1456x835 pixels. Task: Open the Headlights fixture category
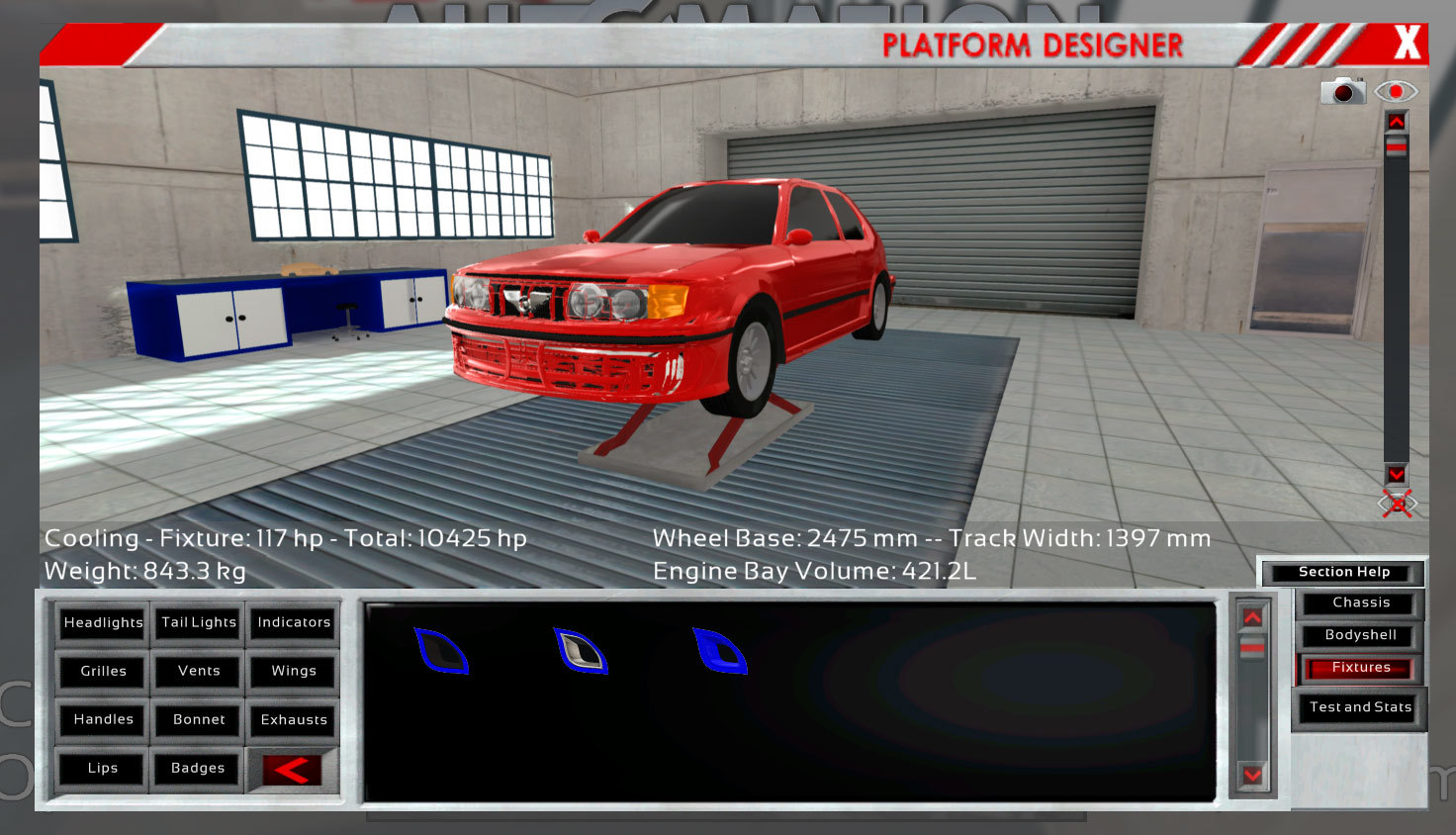pos(103,622)
